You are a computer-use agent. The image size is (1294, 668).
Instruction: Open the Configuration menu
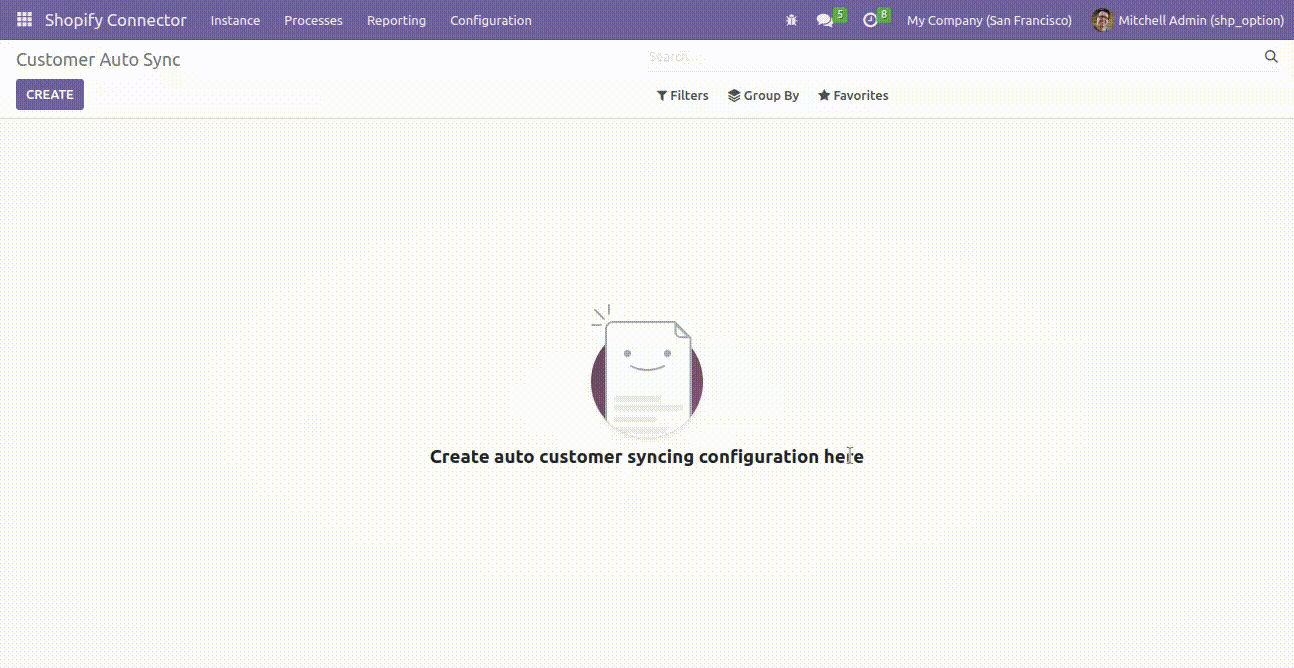tap(490, 20)
